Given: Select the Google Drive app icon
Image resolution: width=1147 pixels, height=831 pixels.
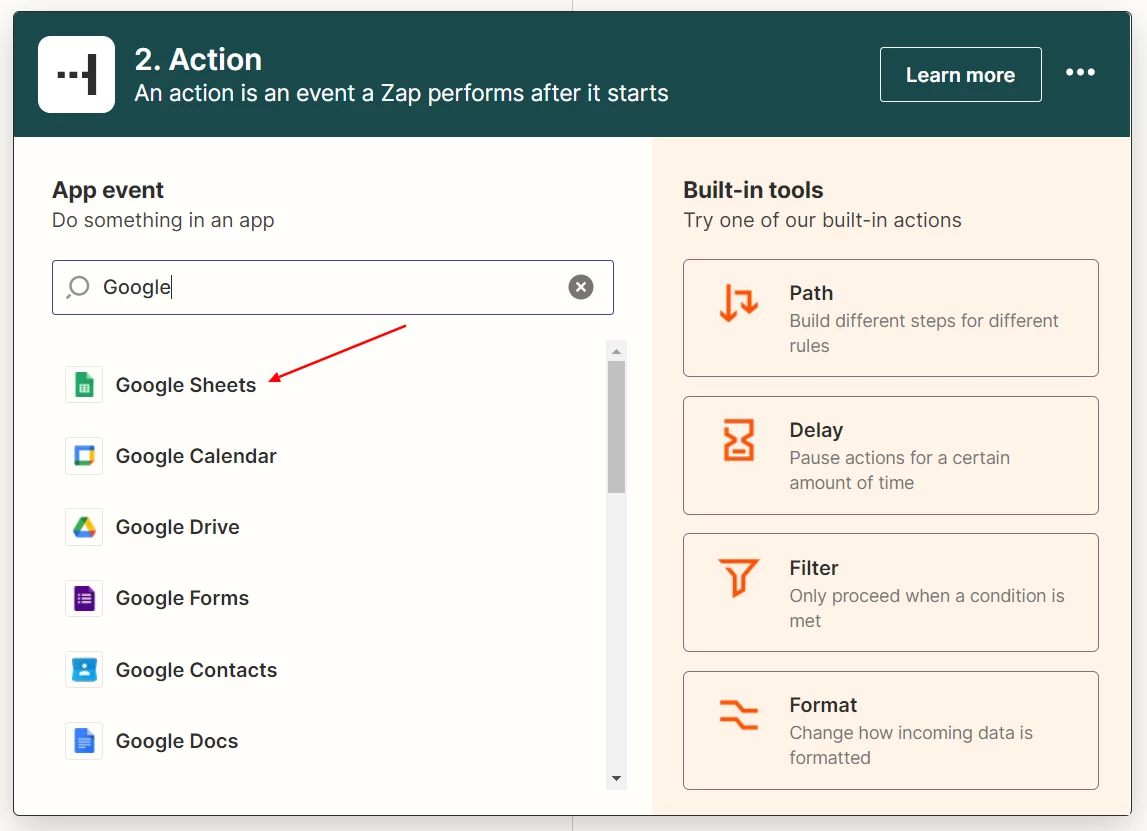Looking at the screenshot, I should (84, 527).
